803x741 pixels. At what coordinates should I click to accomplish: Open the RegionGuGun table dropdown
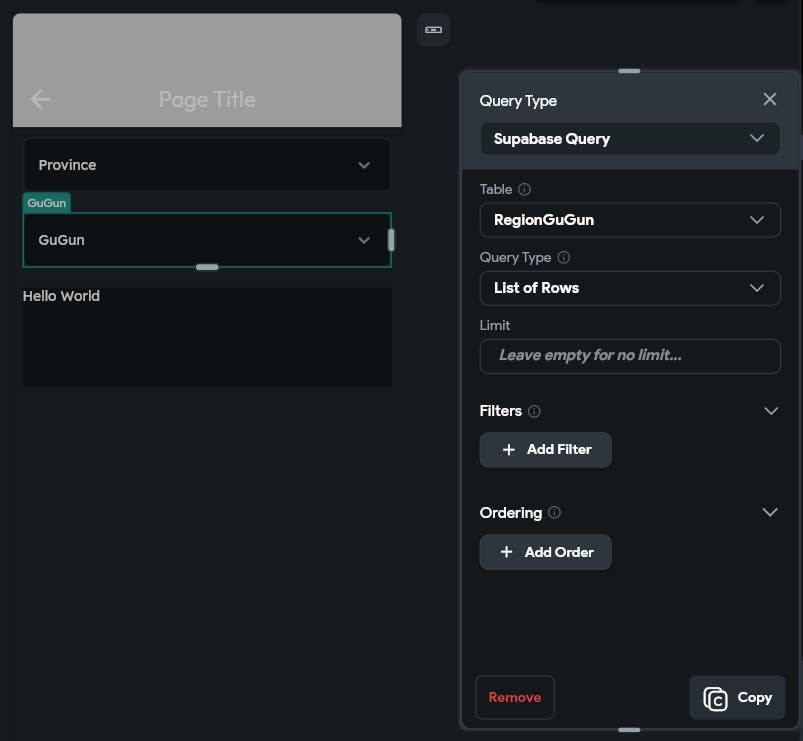pyautogui.click(x=630, y=220)
